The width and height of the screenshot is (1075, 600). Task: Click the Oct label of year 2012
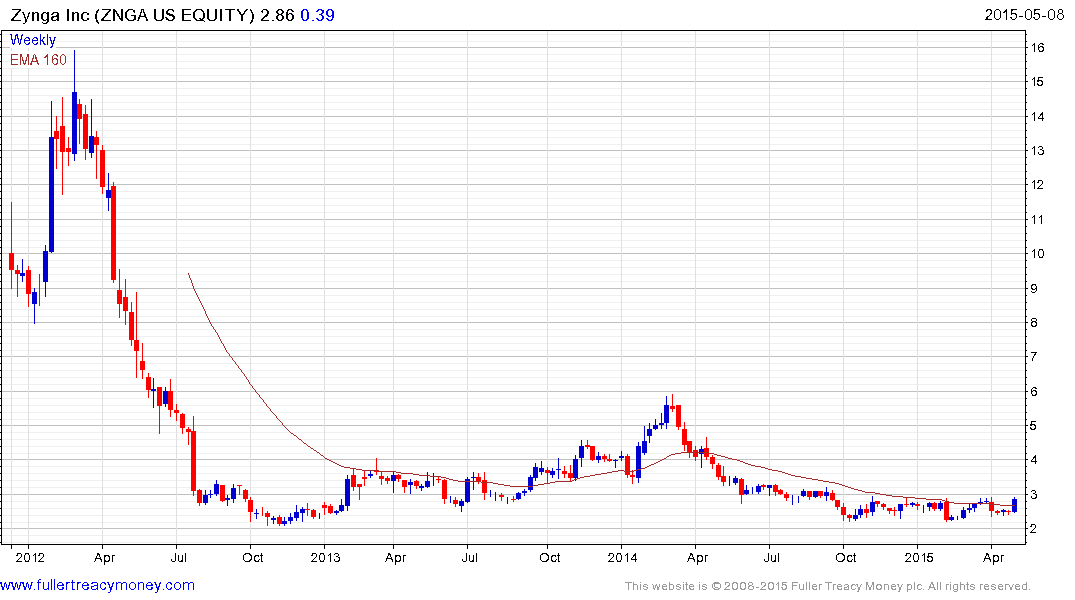pos(253,557)
